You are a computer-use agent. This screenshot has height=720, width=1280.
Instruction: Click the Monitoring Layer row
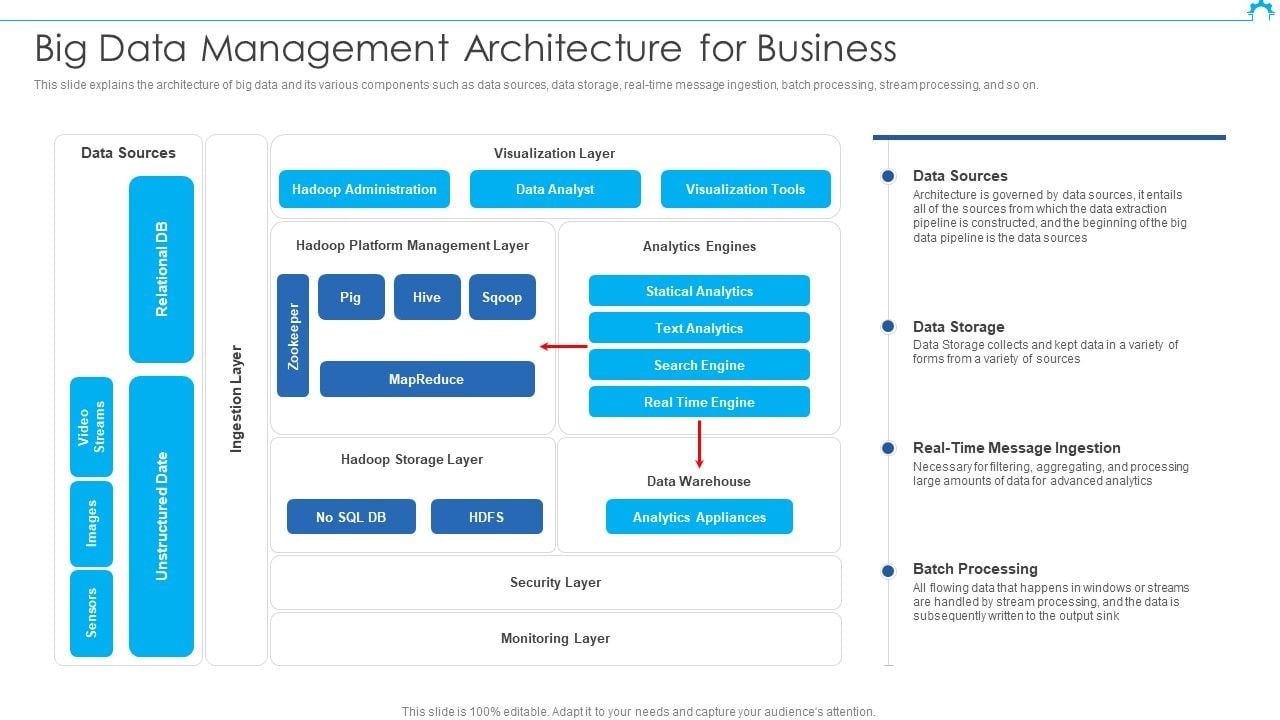click(x=556, y=638)
